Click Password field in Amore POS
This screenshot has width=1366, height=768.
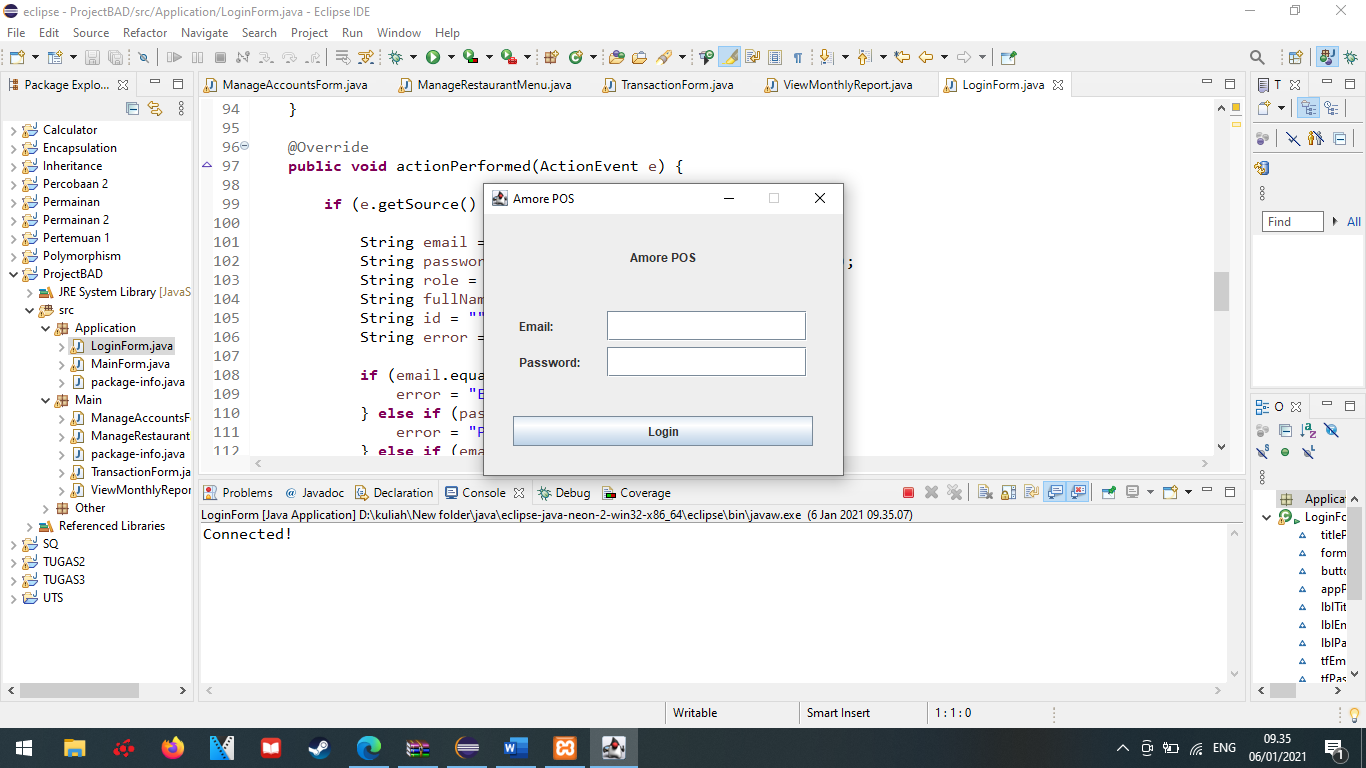[x=706, y=362]
